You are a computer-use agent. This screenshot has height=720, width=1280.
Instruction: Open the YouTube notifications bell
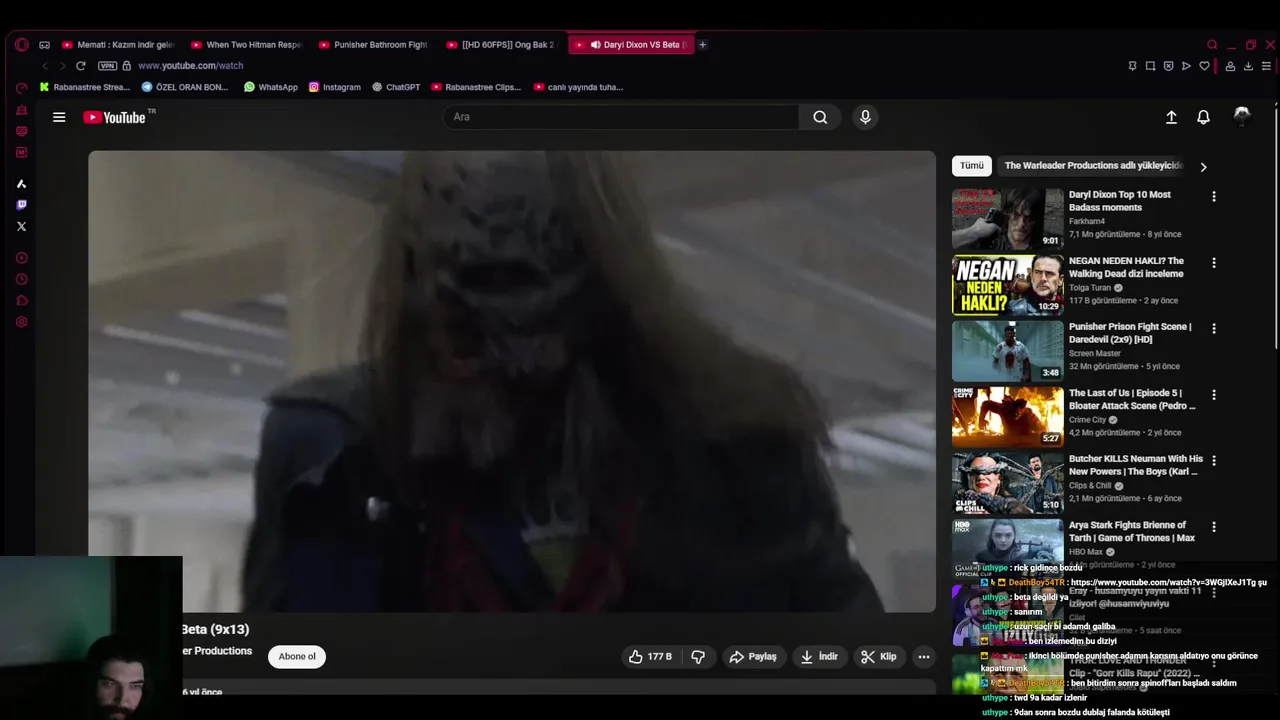pos(1203,117)
